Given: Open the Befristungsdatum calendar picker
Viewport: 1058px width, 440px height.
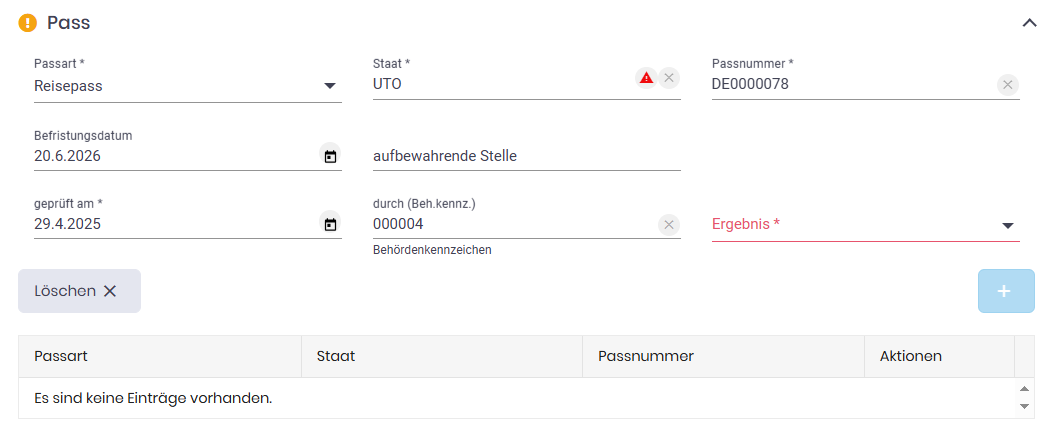Looking at the screenshot, I should point(330,157).
